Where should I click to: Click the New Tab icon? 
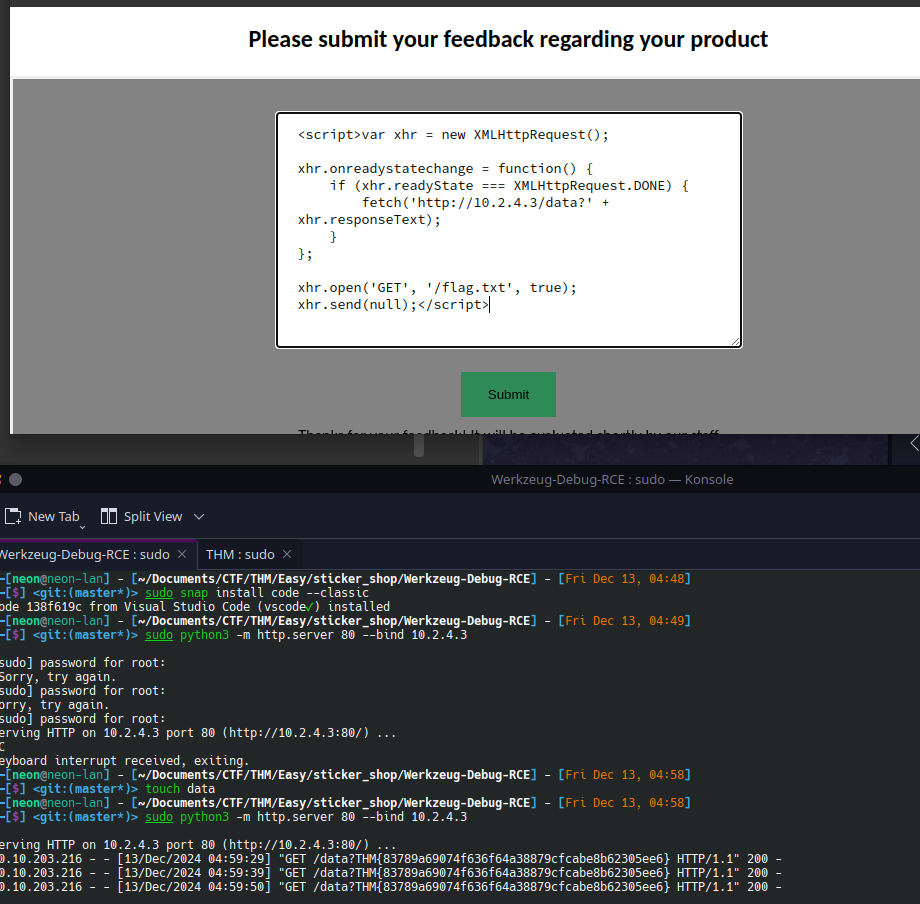point(13,516)
